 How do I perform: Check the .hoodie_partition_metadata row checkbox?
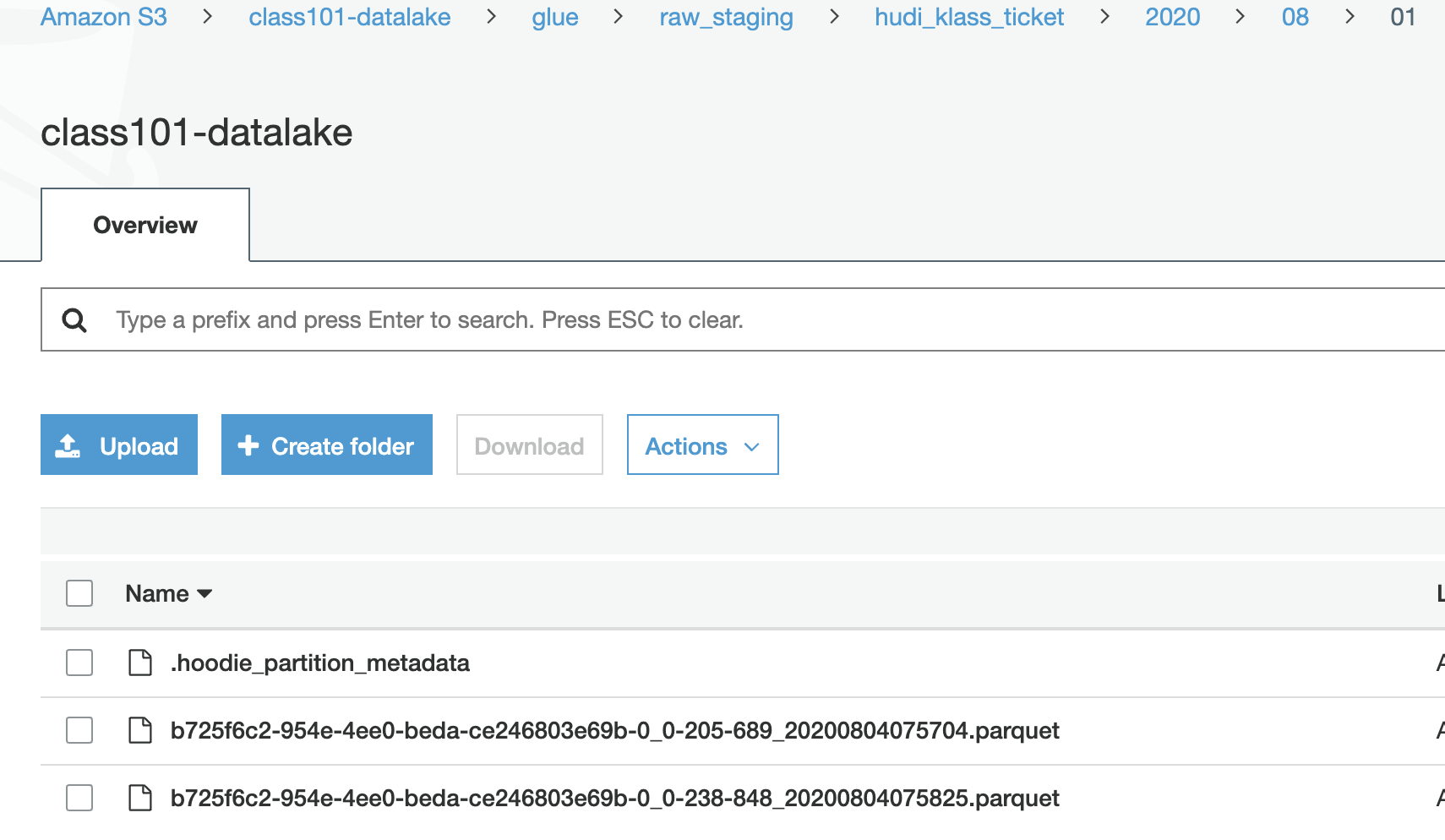click(79, 663)
